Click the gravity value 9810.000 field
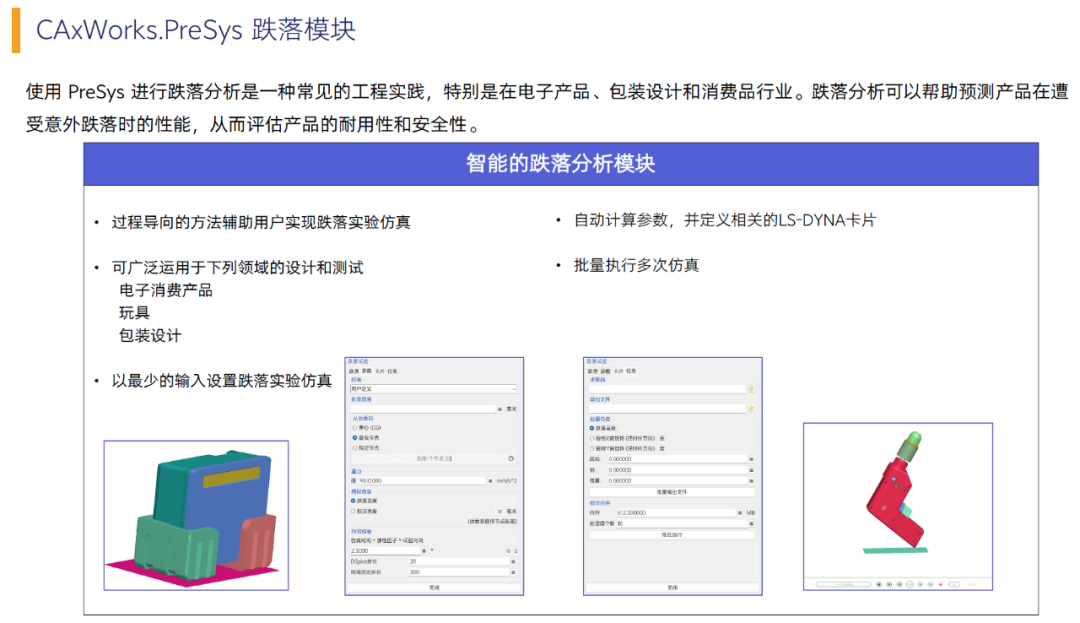The image size is (1080, 623). 422,481
